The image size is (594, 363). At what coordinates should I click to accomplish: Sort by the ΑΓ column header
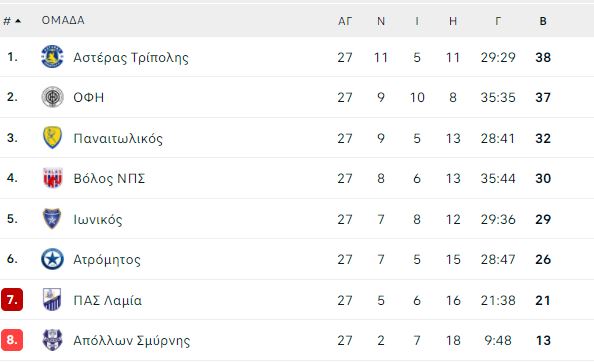[x=345, y=21]
